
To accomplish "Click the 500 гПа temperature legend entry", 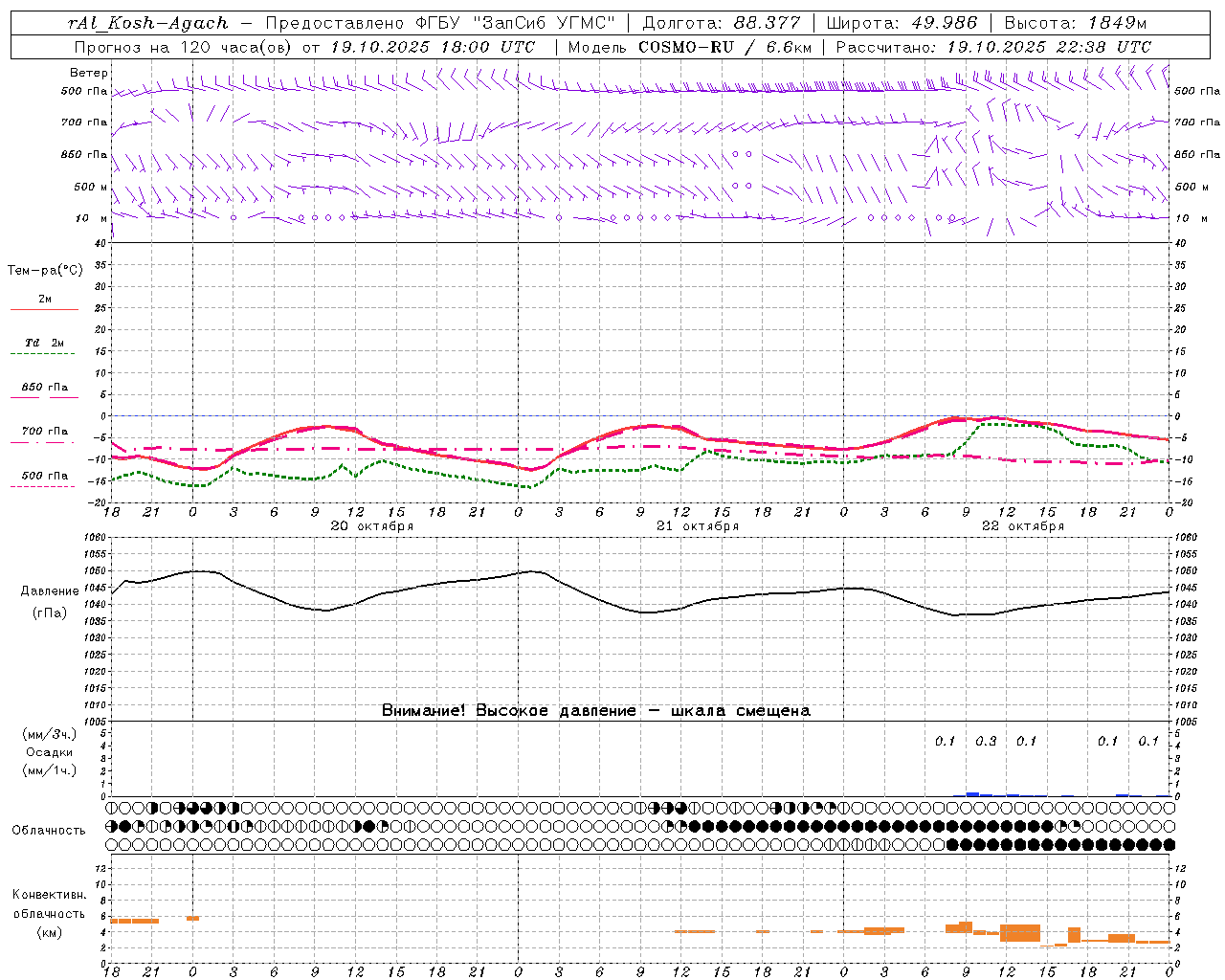I will (x=44, y=479).
